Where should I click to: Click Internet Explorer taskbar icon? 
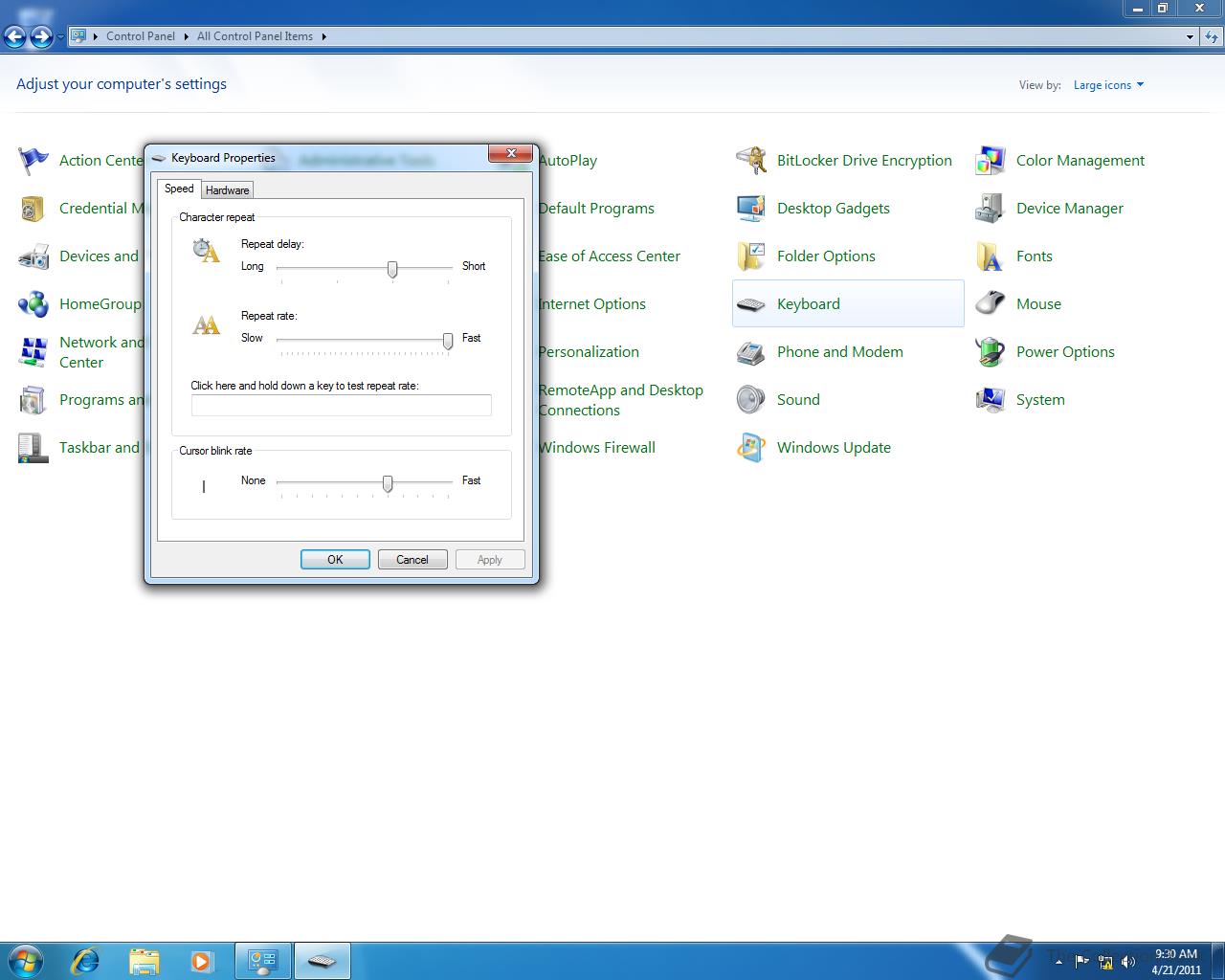pyautogui.click(x=86, y=961)
